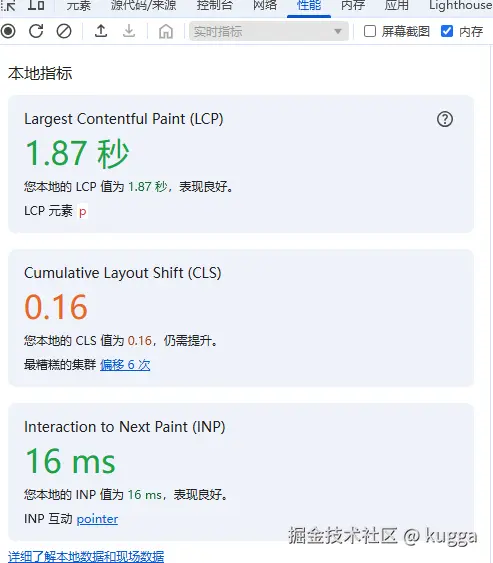Click the 16 ms INP value
Viewport: 493px width, 563px height.
[x=70, y=461]
